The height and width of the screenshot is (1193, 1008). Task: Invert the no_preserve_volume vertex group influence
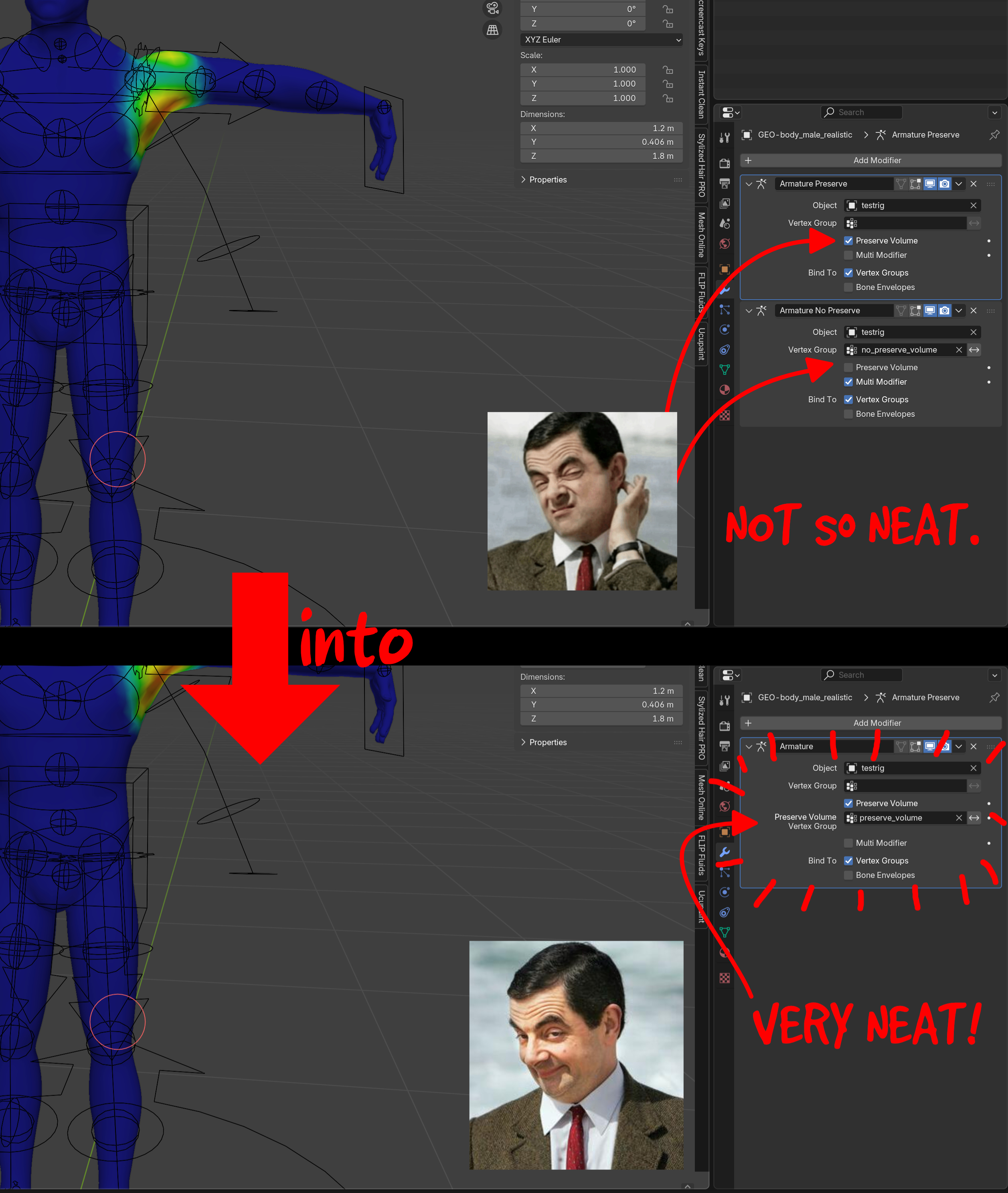point(974,350)
